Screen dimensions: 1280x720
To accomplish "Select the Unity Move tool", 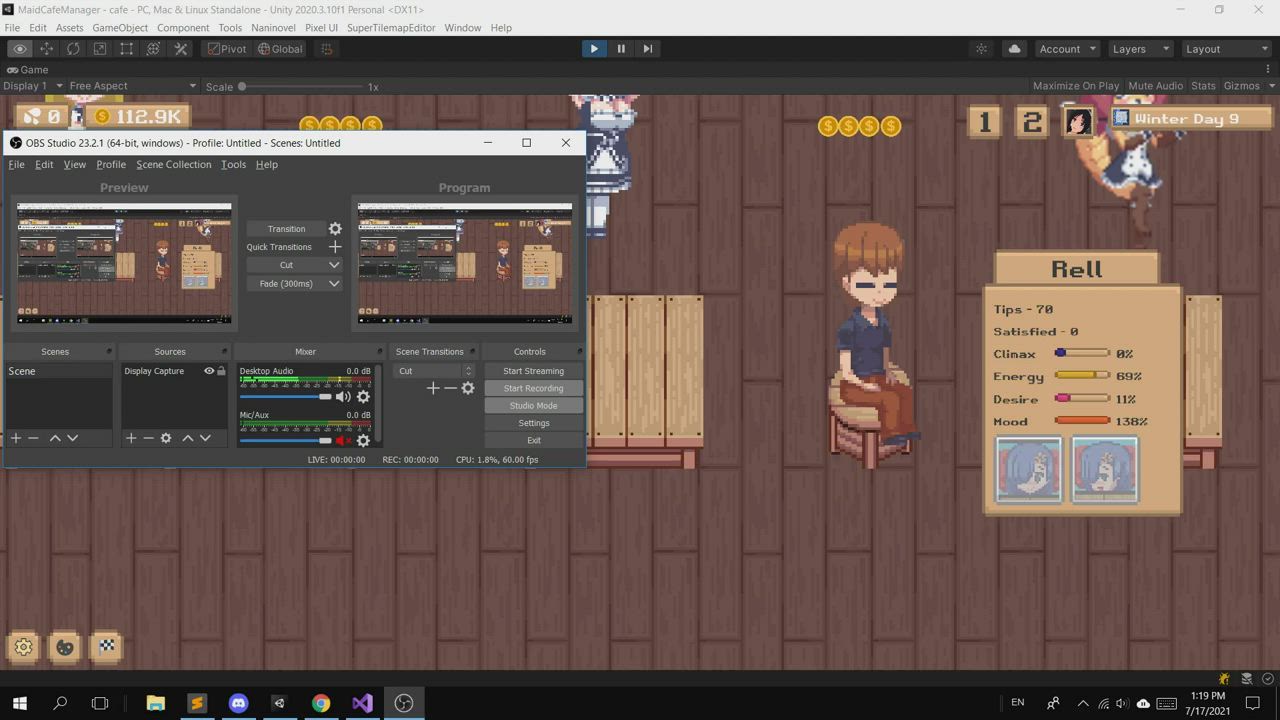I will coord(46,48).
